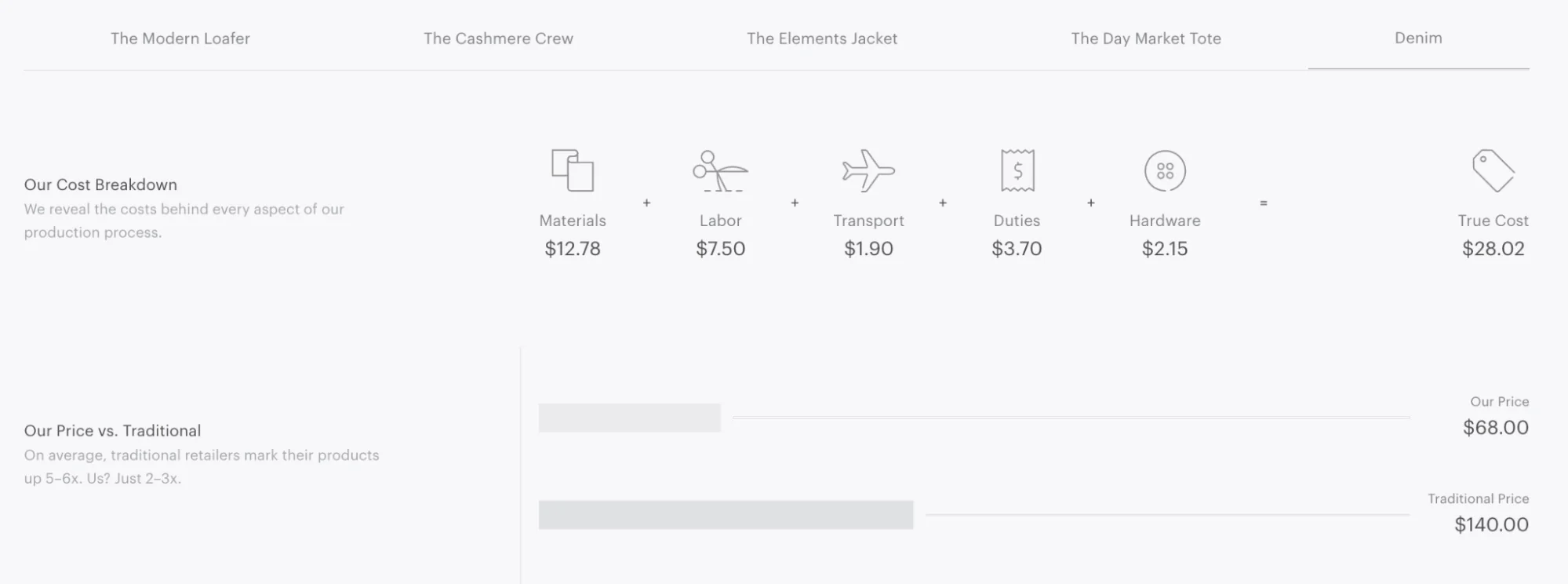
Task: Click the $68.00 Our Price value
Action: click(1495, 428)
